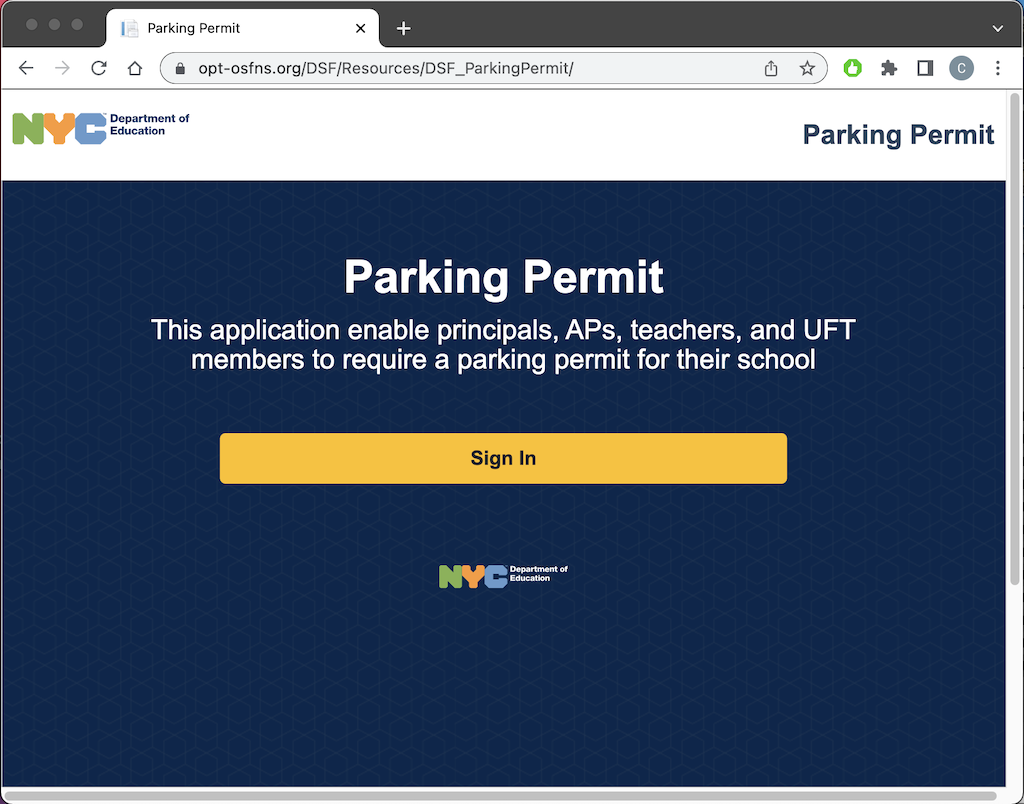Open the Chrome three-dot menu
The image size is (1024, 804).
tap(998, 68)
